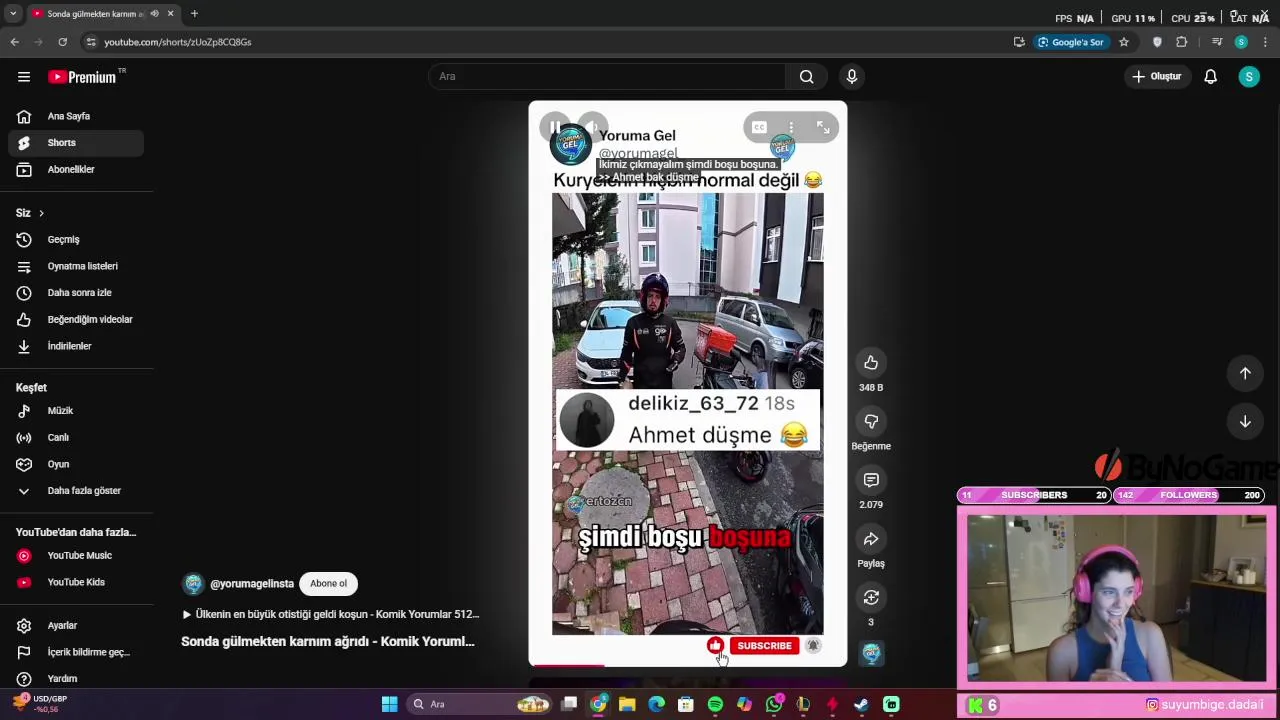The height and width of the screenshot is (720, 1280).
Task: Open the remix button above 3
Action: pos(871,597)
